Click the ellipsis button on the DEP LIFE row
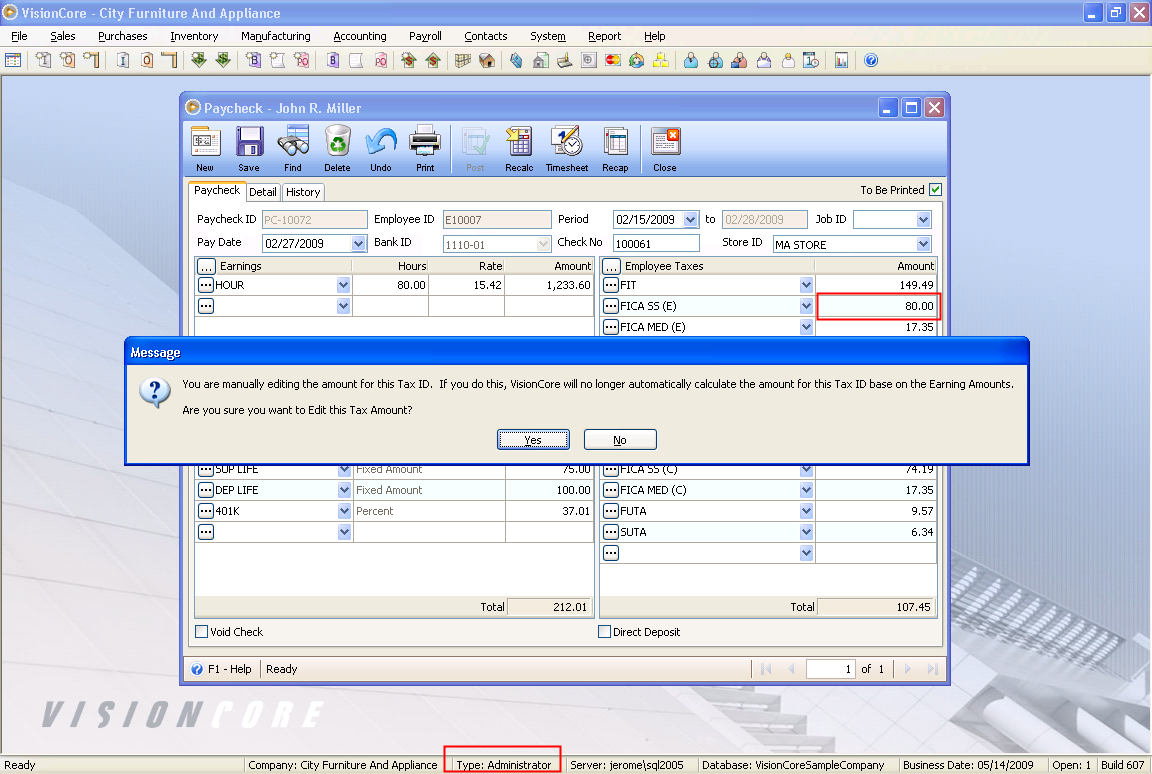Screen dimensions: 1152x774 [x=206, y=490]
